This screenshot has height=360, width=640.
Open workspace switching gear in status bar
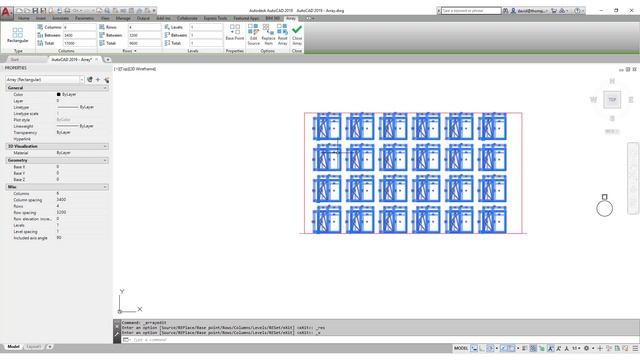click(586, 348)
